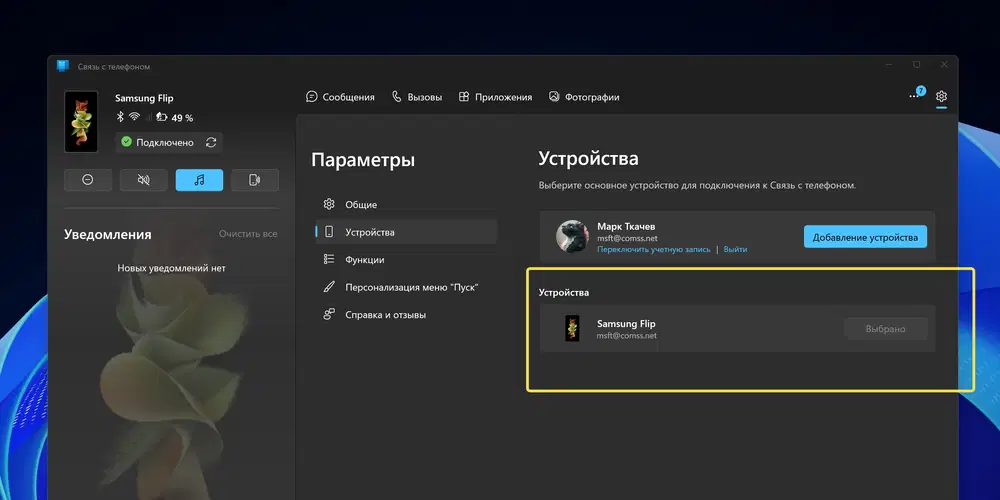Click the Уведомления heading
The height and width of the screenshot is (500, 1000).
point(108,234)
